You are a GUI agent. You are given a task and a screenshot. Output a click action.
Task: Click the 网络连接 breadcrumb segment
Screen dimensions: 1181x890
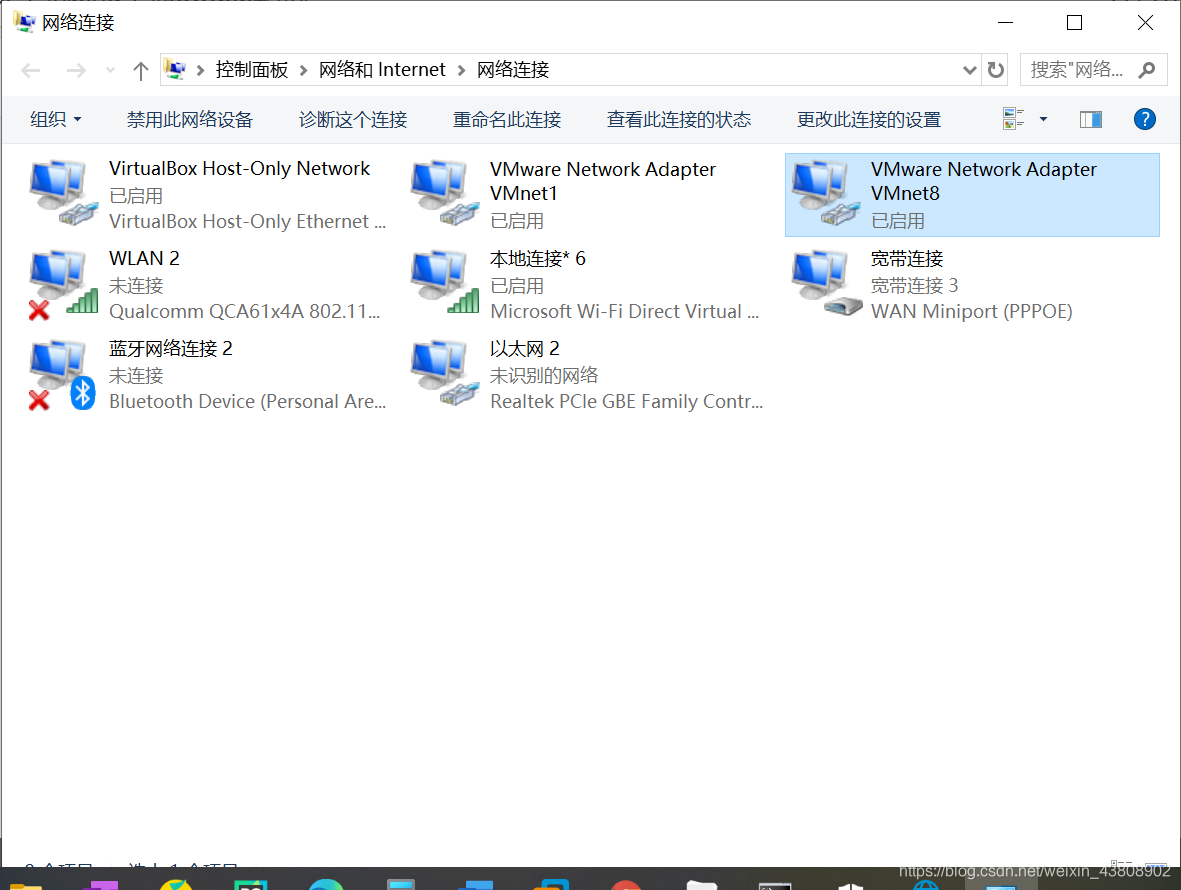tap(513, 70)
